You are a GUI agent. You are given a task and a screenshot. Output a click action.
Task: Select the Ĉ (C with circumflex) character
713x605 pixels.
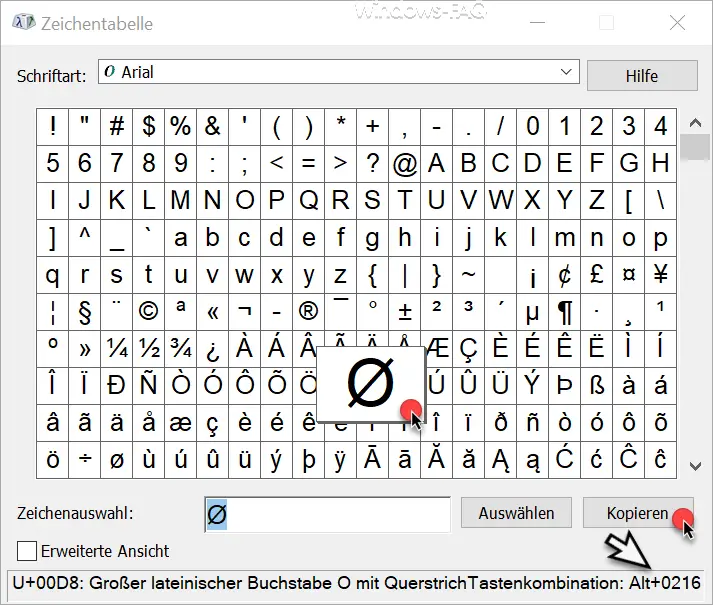(x=629, y=459)
